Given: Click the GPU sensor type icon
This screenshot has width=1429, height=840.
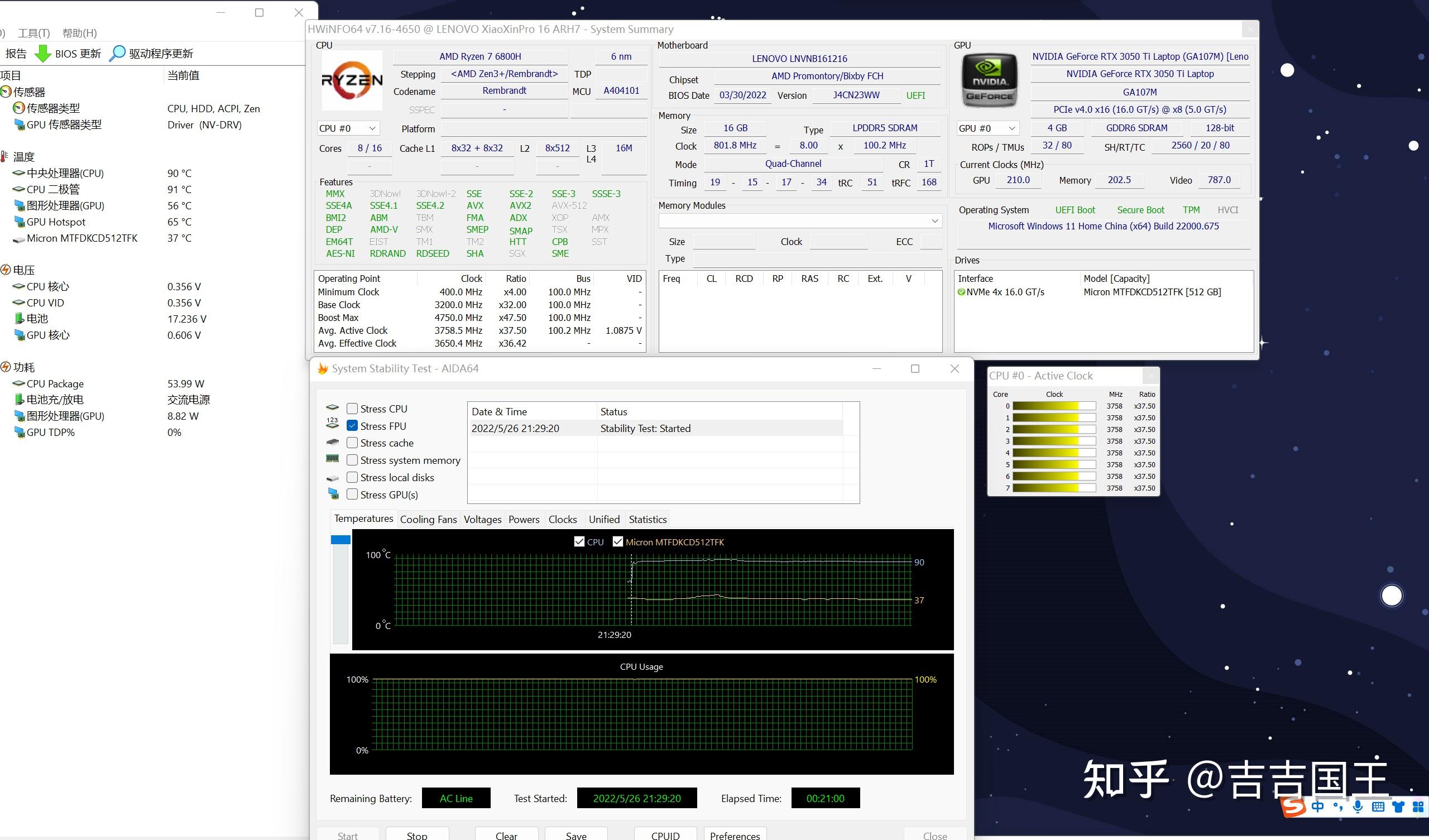Looking at the screenshot, I should tap(19, 125).
